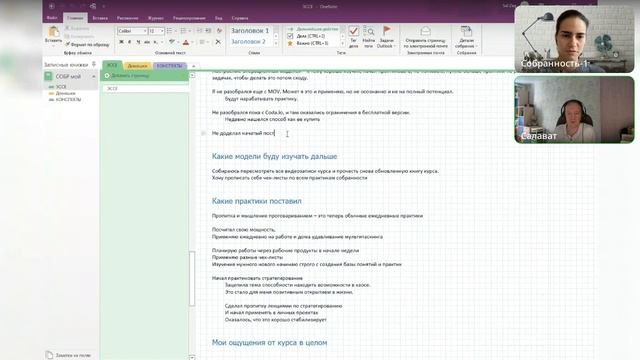The height and width of the screenshot is (360, 640).
Task: Click Заметки на полях icon at bottom
Action: 49,355
